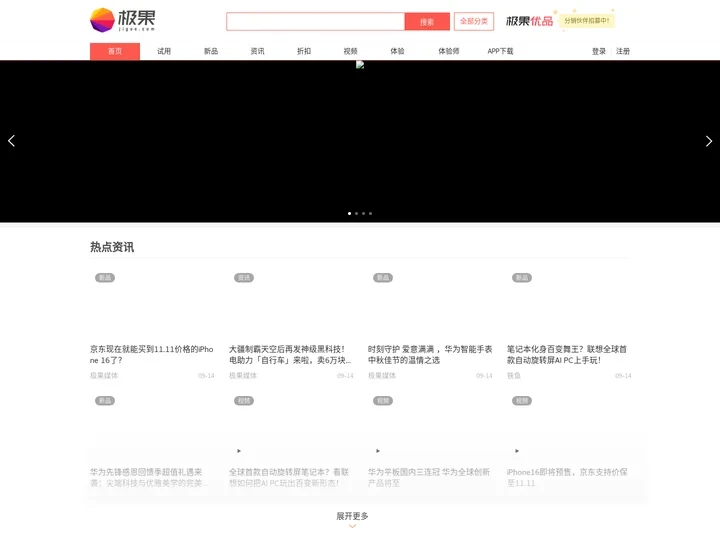Screen dimensions: 720x540
Task: Click the 新品 tag on the 华为智能手表 card
Action: click(383, 278)
